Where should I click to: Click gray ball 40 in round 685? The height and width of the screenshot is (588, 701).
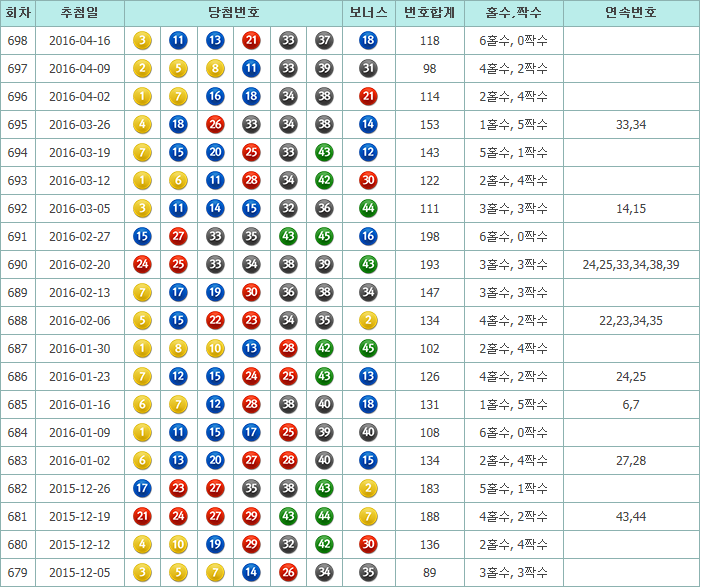pos(324,405)
